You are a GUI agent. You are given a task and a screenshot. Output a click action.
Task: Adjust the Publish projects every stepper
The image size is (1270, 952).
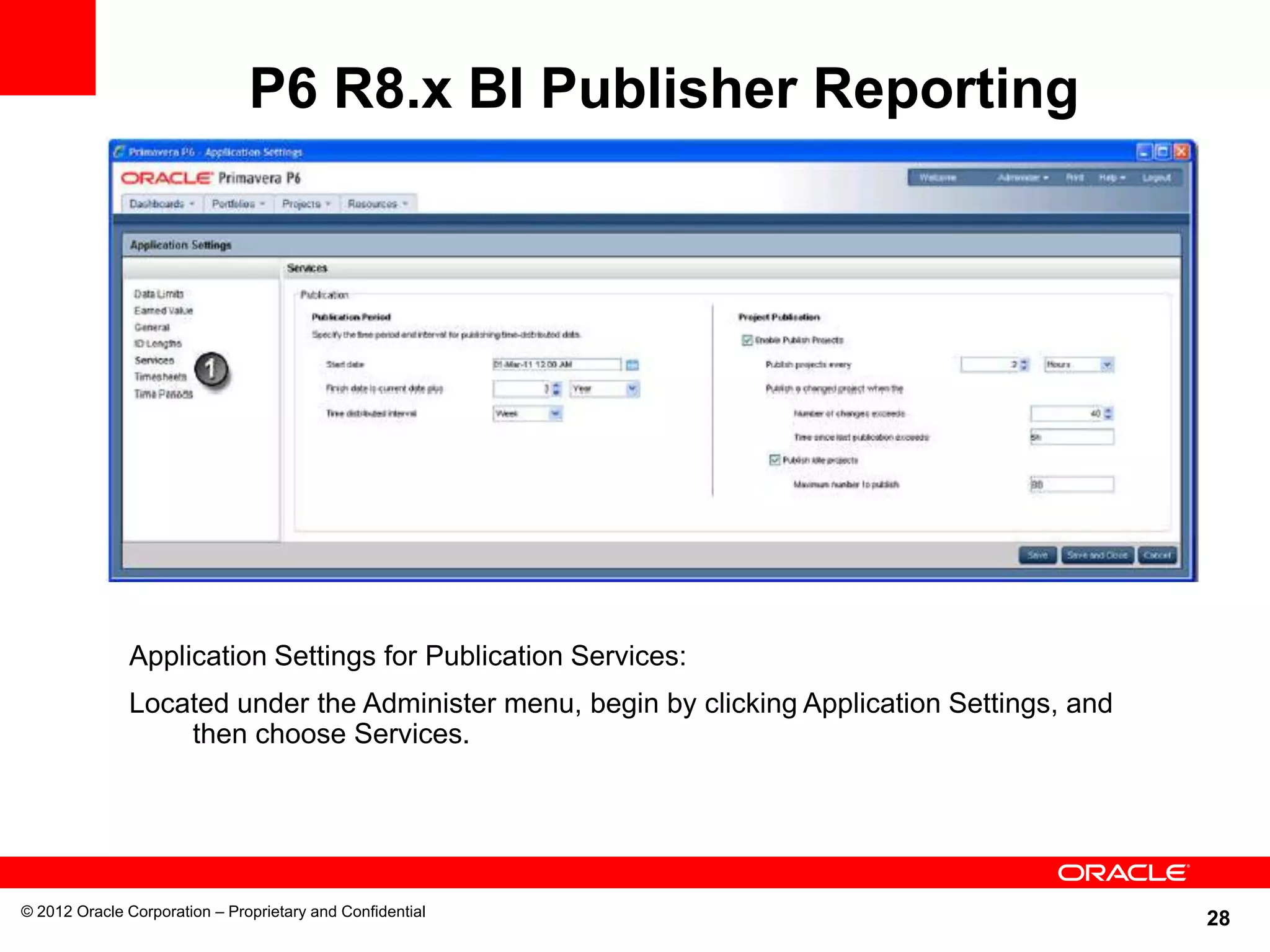point(1024,364)
